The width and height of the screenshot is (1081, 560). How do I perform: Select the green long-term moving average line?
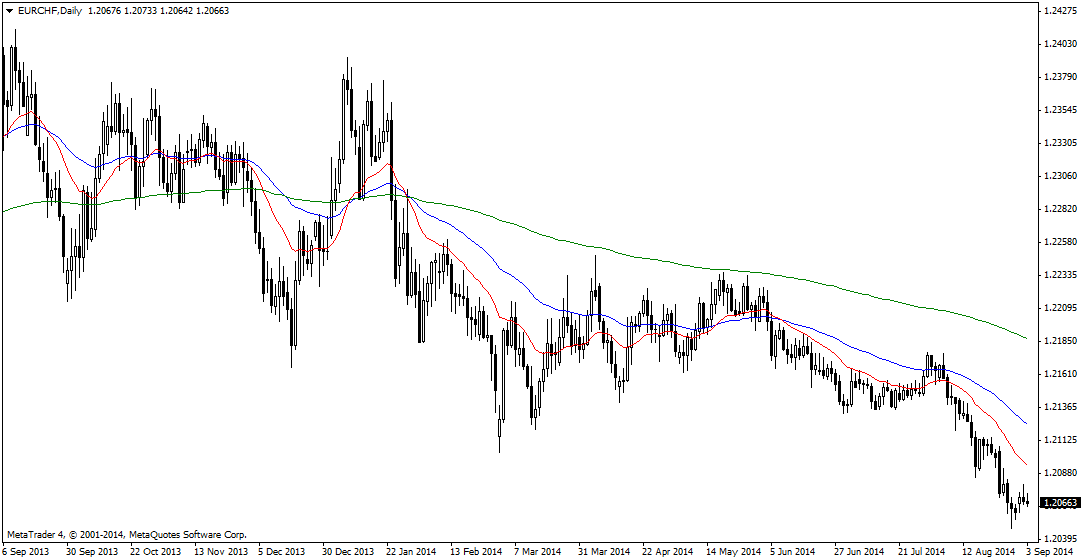[x=700, y=264]
